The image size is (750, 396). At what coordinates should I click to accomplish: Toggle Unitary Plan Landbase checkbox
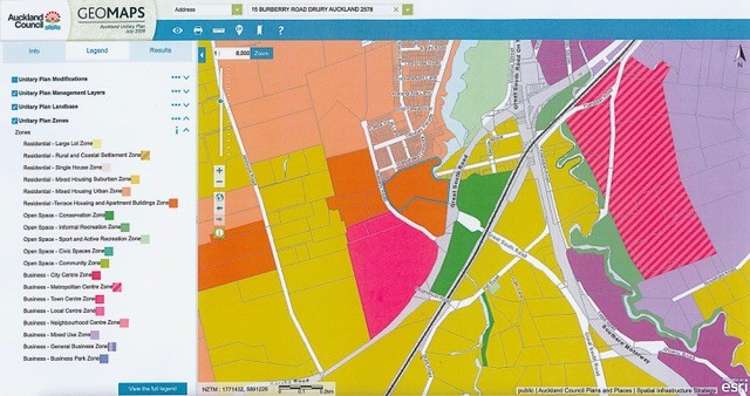tap(14, 107)
